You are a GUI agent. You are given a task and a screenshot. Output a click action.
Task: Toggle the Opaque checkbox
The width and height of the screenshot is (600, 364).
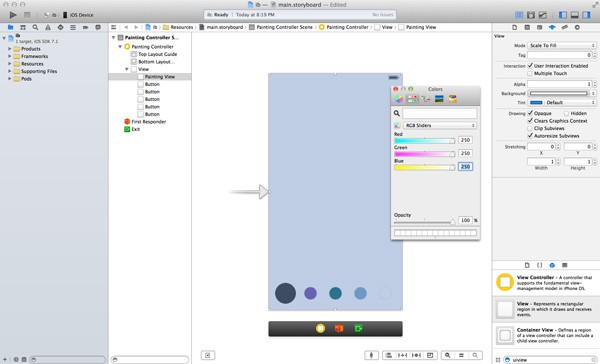tap(530, 113)
